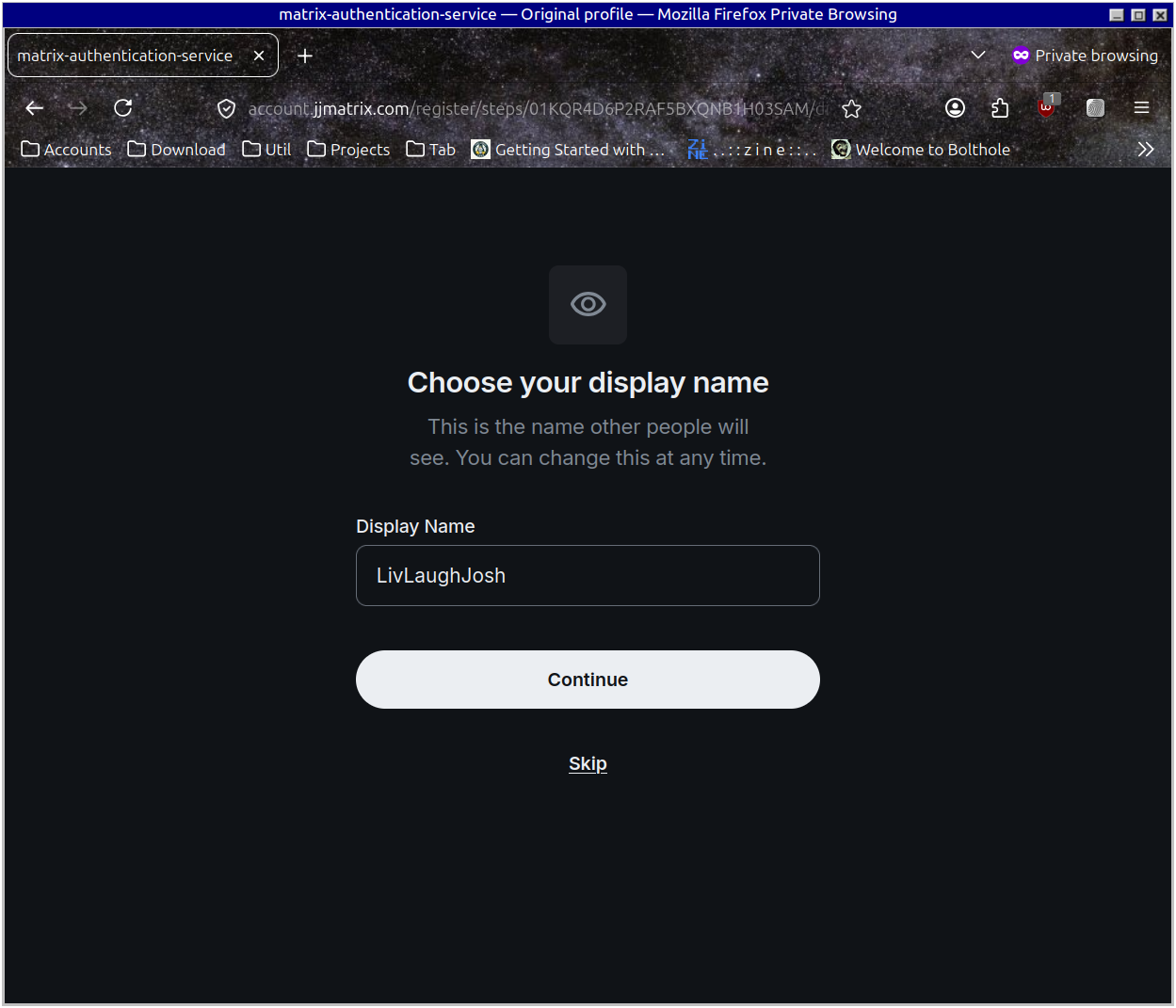Click the Skip link

pyautogui.click(x=588, y=764)
